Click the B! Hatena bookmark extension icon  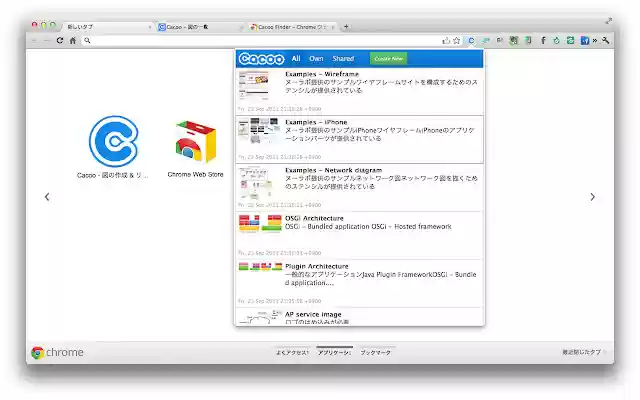point(500,40)
